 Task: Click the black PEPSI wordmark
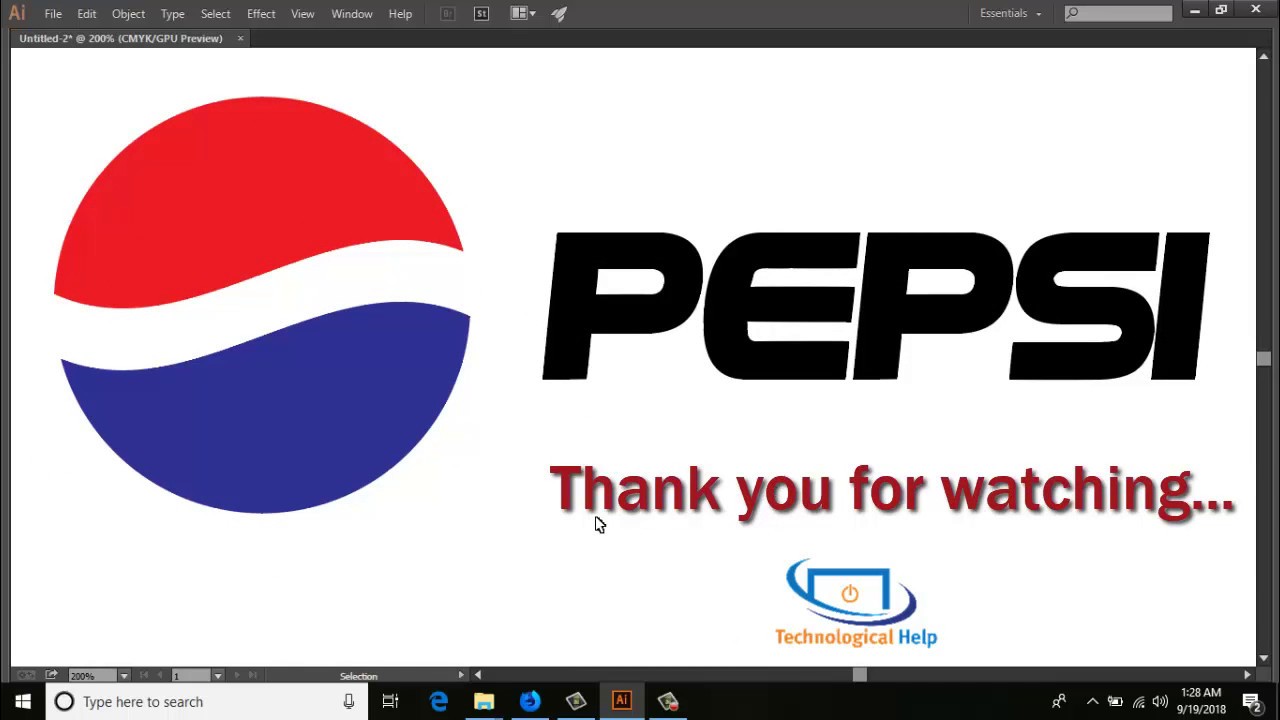[876, 306]
